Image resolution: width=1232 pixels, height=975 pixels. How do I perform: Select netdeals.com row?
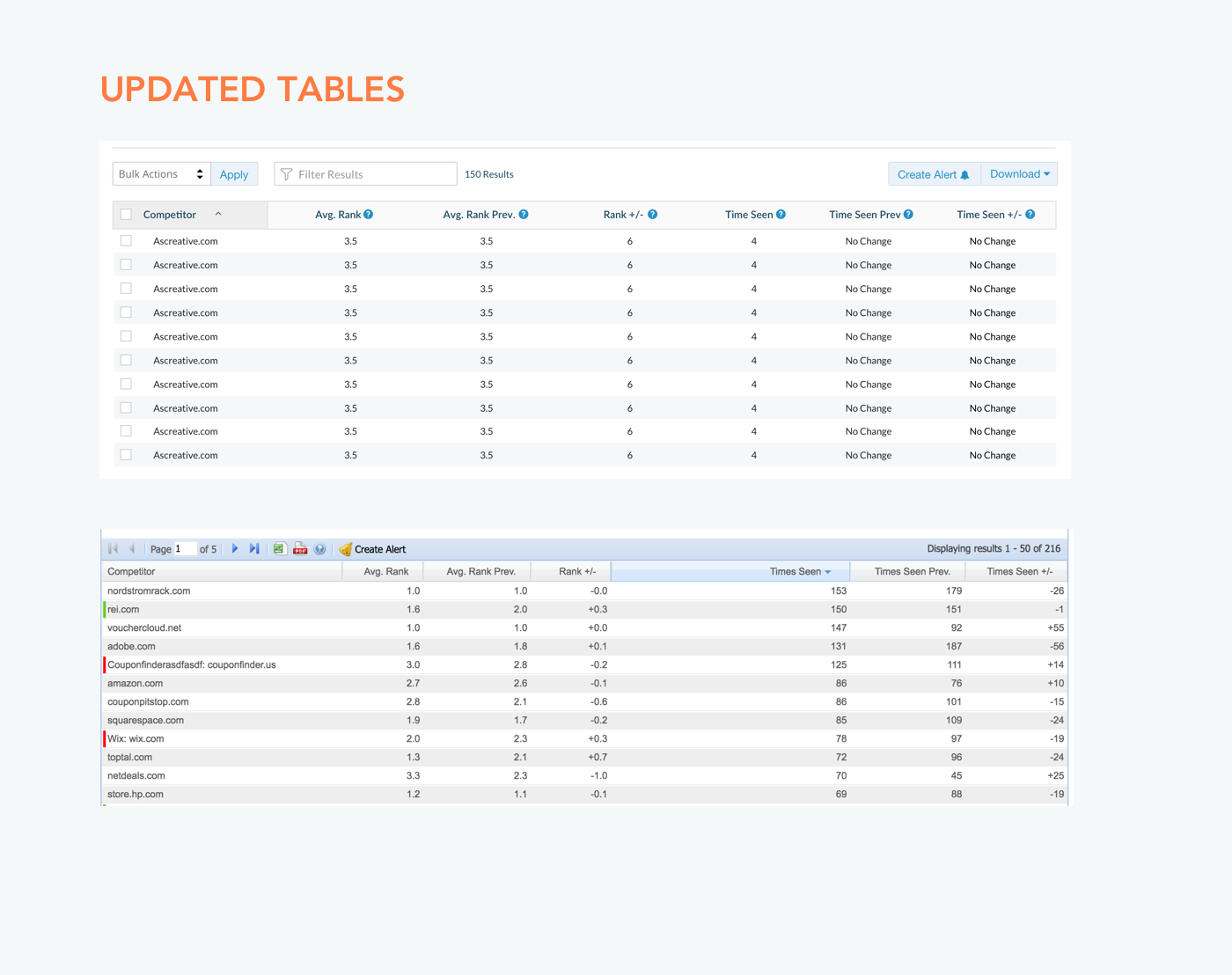pos(585,775)
